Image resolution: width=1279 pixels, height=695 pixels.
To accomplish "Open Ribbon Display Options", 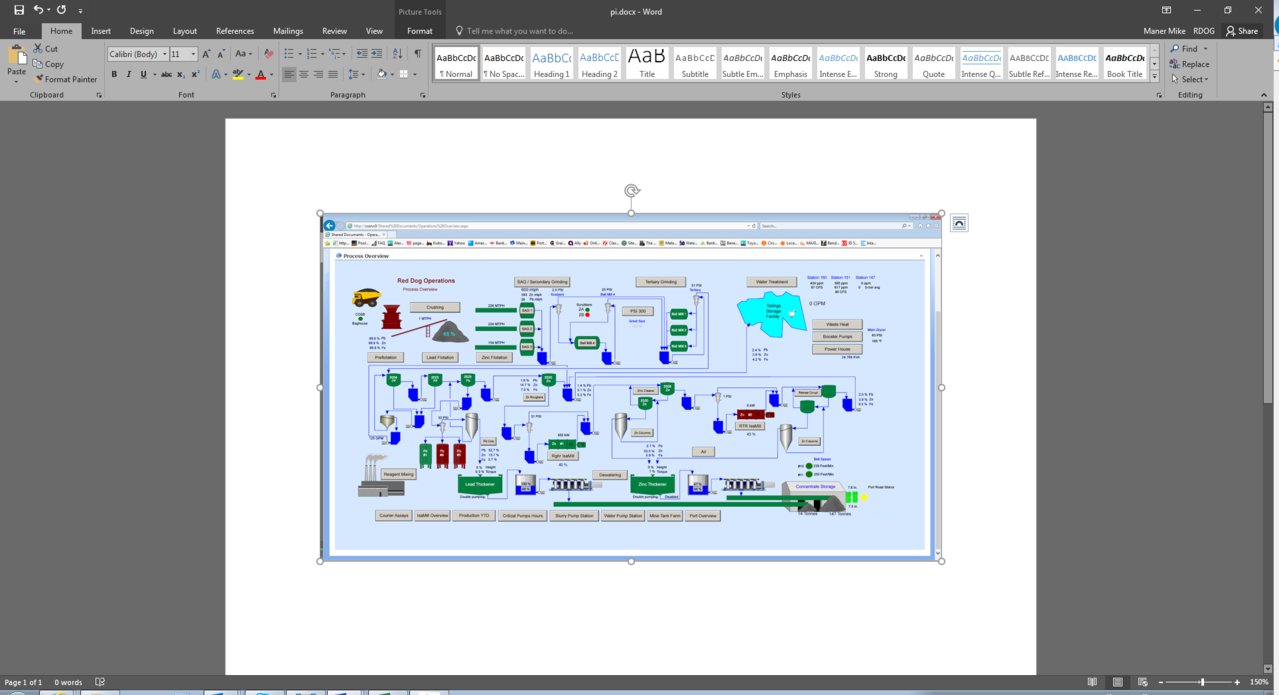I will point(1166,10).
